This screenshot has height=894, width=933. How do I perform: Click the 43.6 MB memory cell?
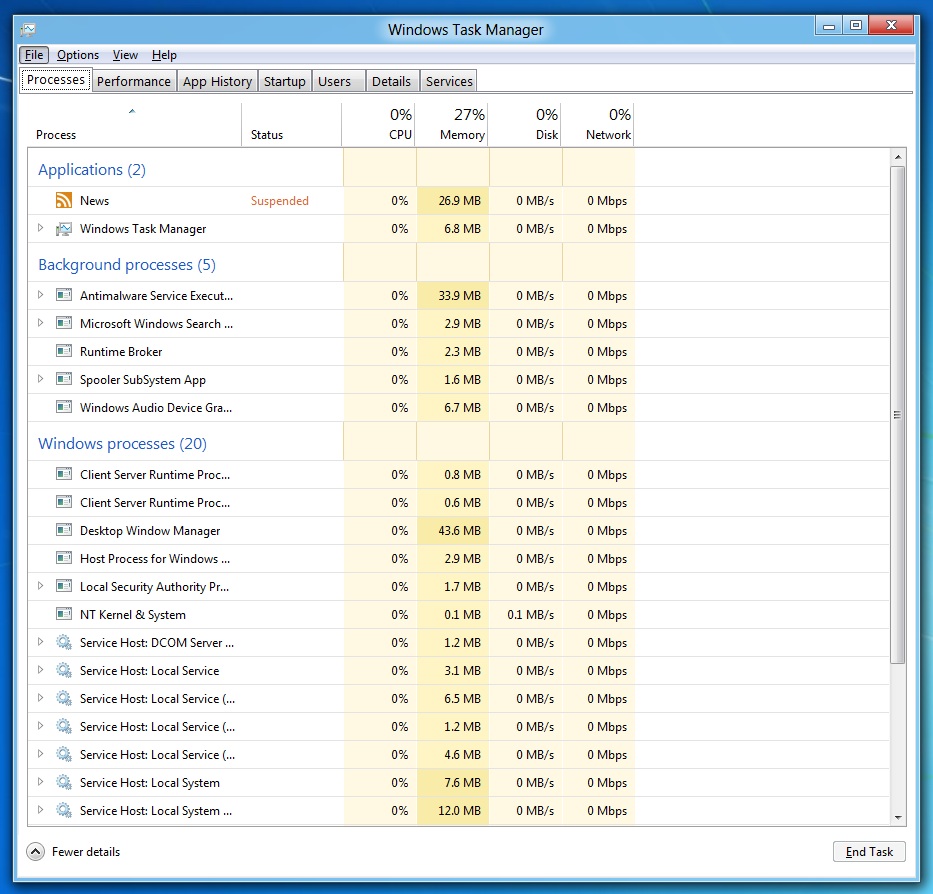tap(453, 530)
